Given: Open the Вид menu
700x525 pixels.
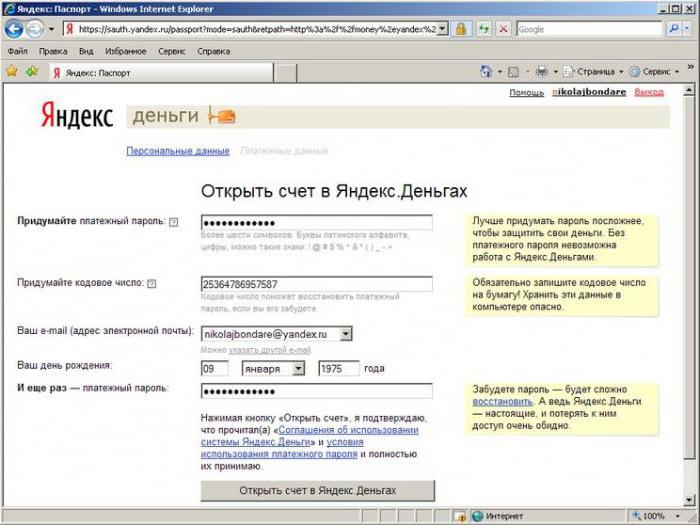Looking at the screenshot, I should tap(86, 51).
